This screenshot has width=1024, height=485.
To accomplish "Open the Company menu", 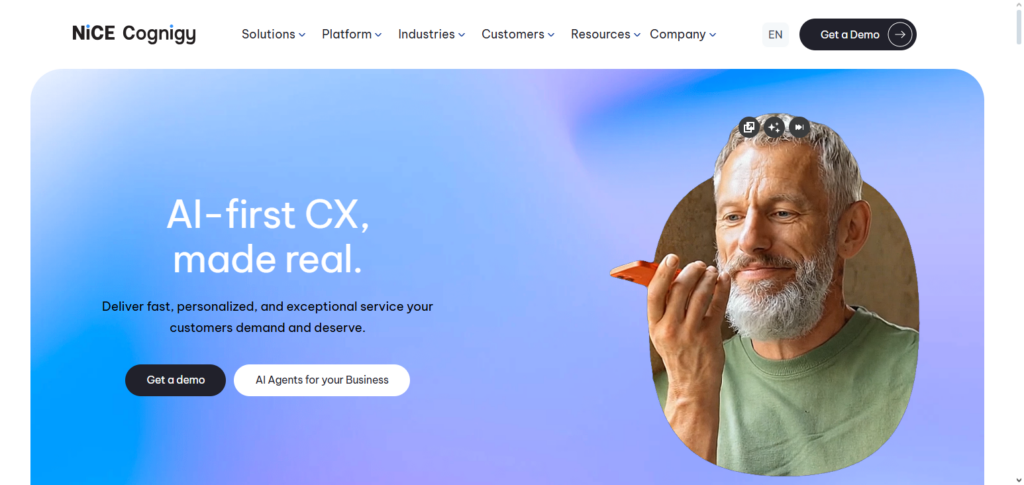I will (x=682, y=35).
